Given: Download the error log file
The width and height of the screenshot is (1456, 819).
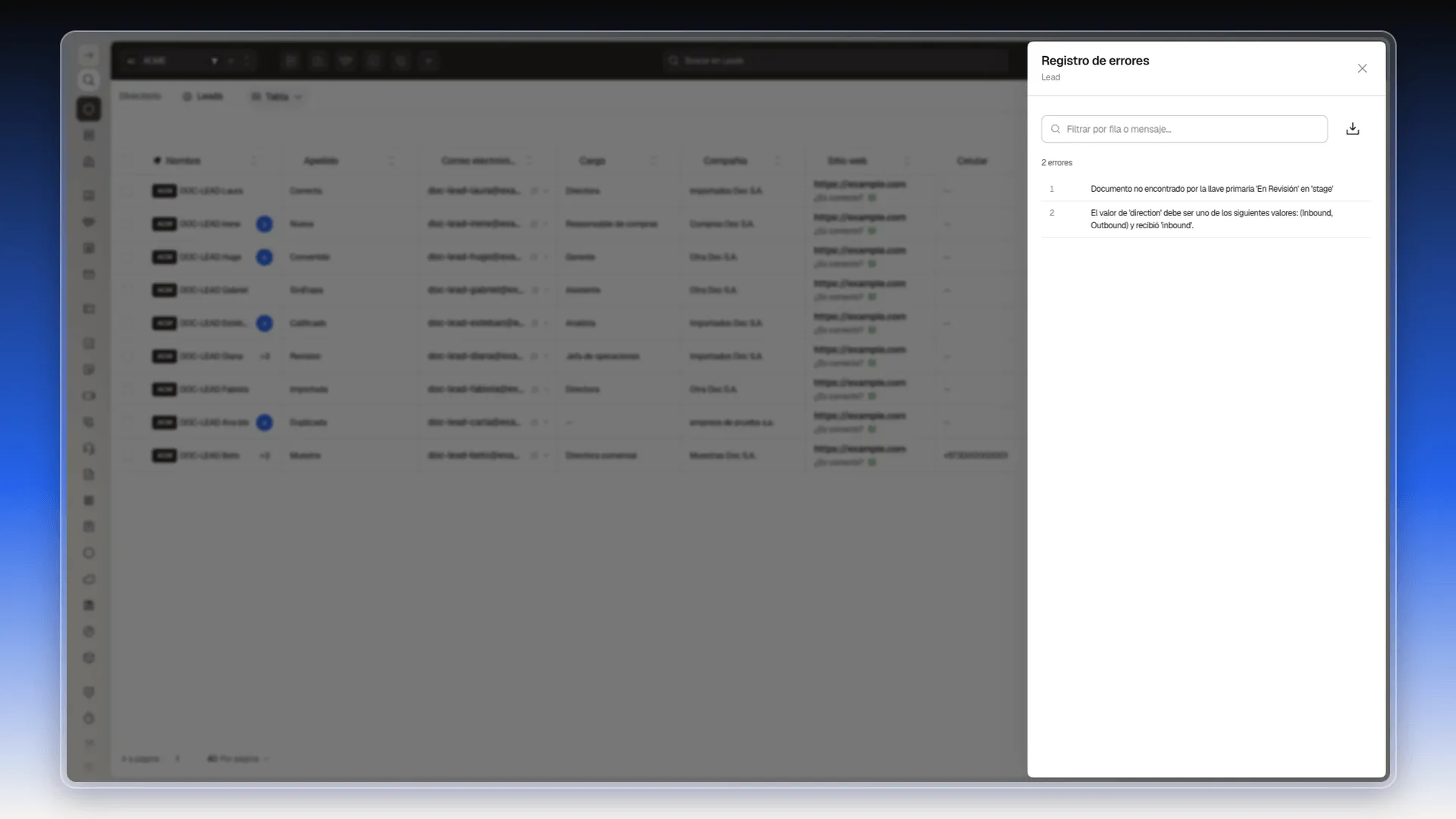Looking at the screenshot, I should pyautogui.click(x=1352, y=129).
